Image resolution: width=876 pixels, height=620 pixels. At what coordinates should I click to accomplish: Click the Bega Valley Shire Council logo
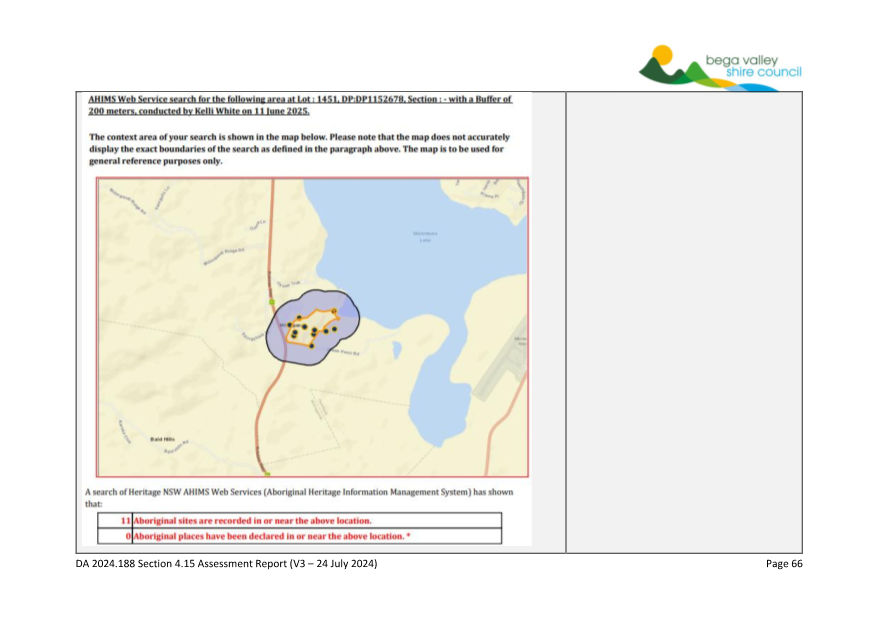tap(720, 68)
